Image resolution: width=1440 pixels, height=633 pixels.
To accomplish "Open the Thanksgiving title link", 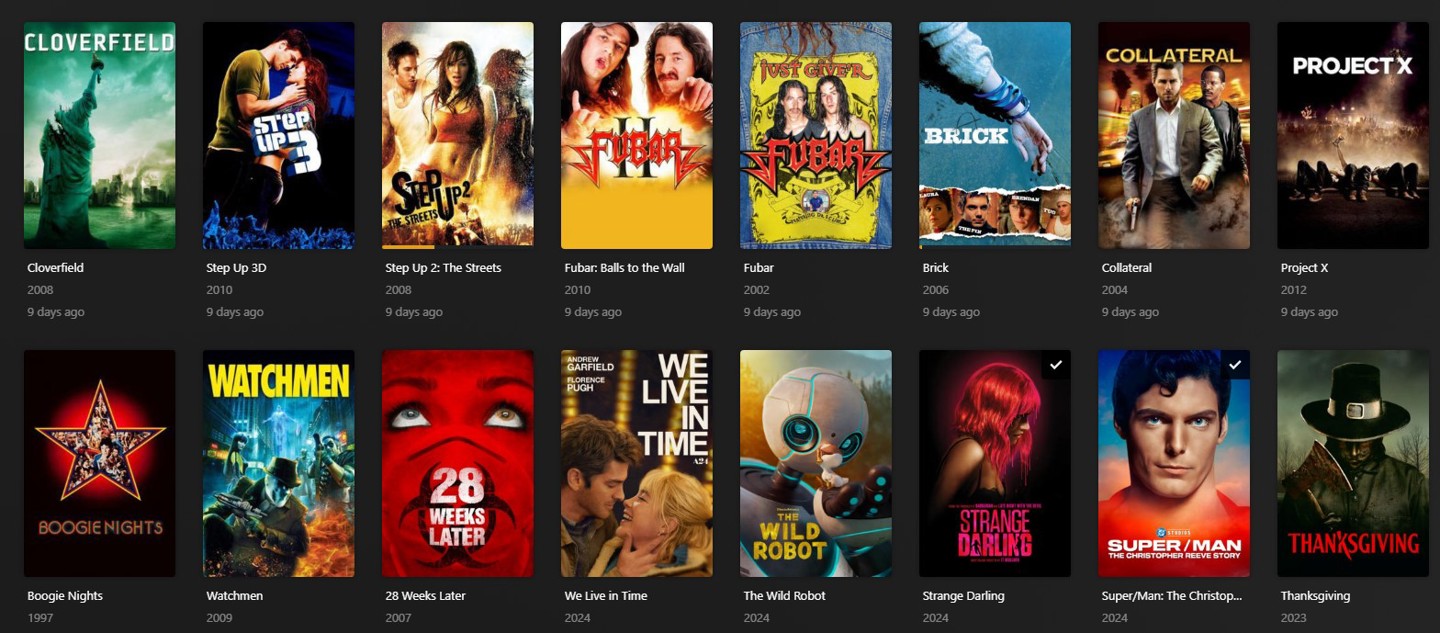I will click(1315, 596).
